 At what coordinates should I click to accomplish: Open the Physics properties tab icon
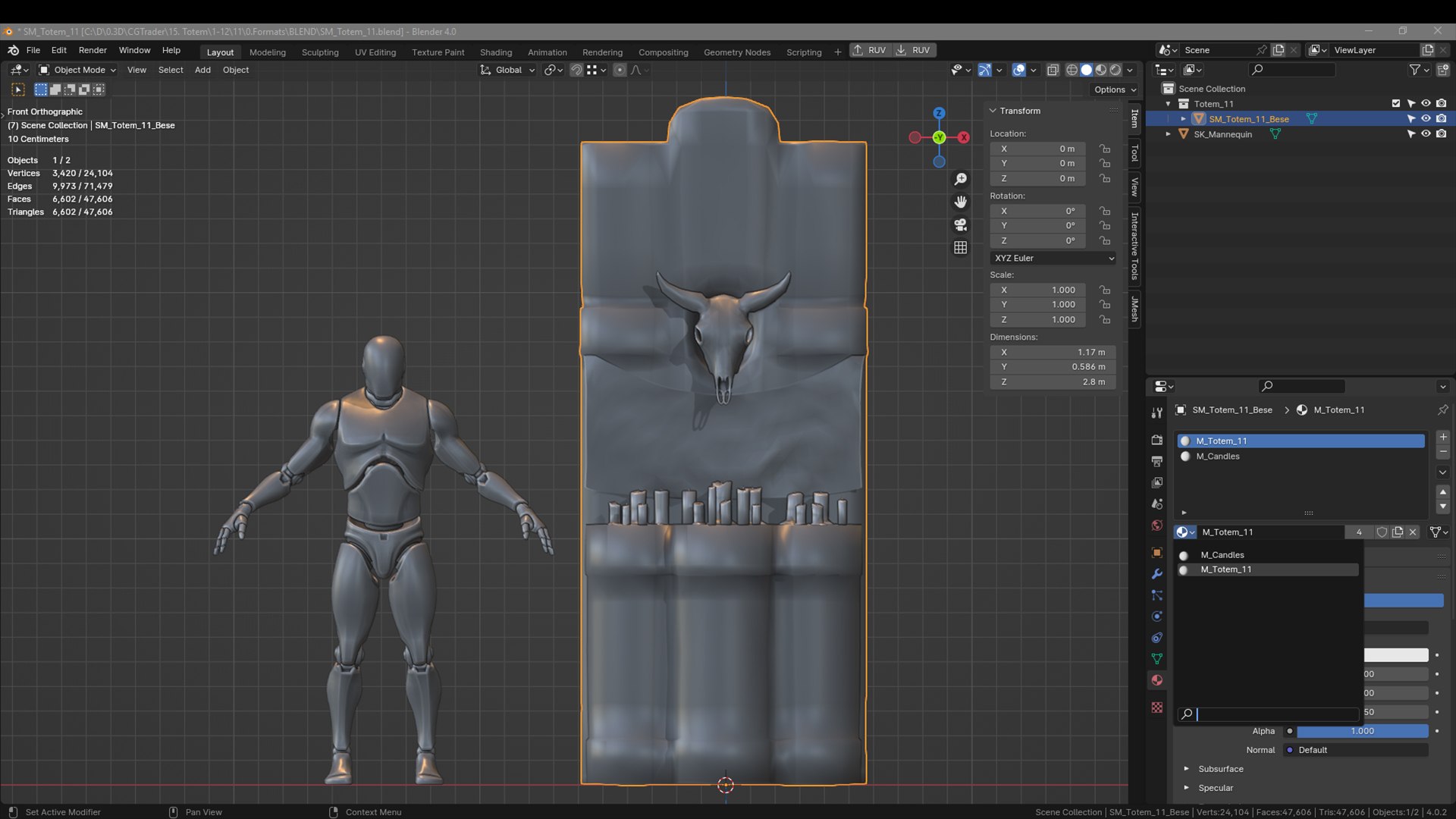(x=1156, y=617)
